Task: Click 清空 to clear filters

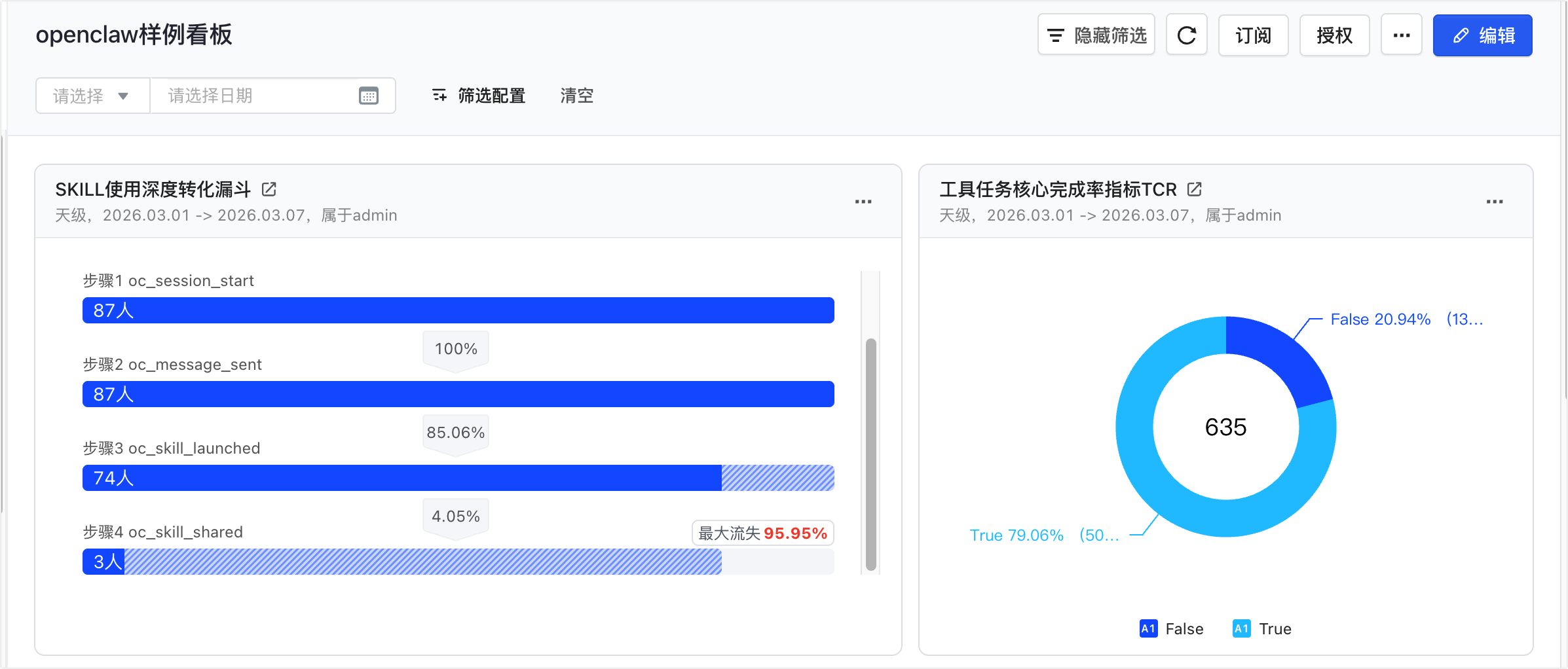Action: (576, 96)
